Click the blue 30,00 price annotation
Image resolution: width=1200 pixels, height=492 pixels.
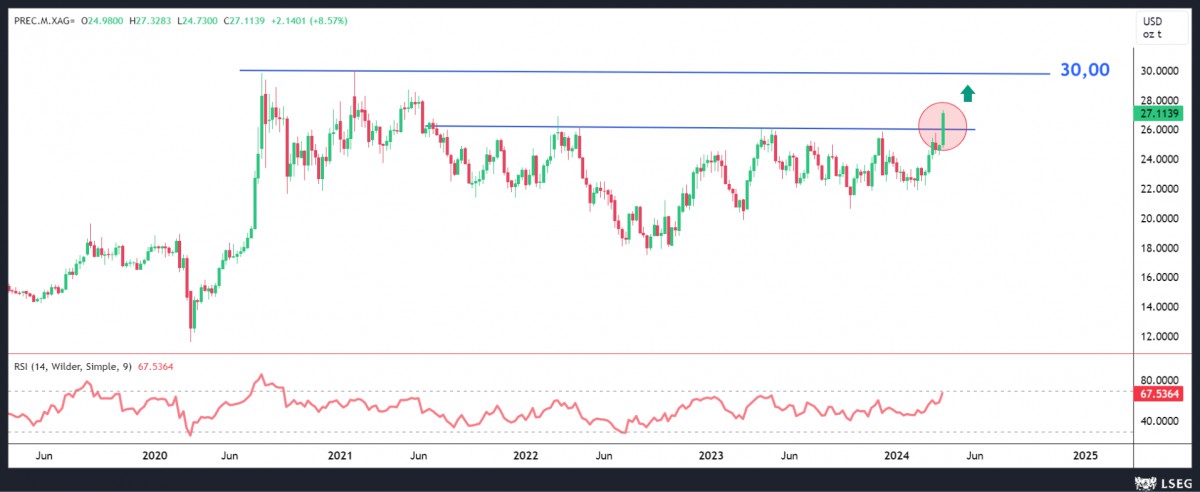click(x=1084, y=71)
